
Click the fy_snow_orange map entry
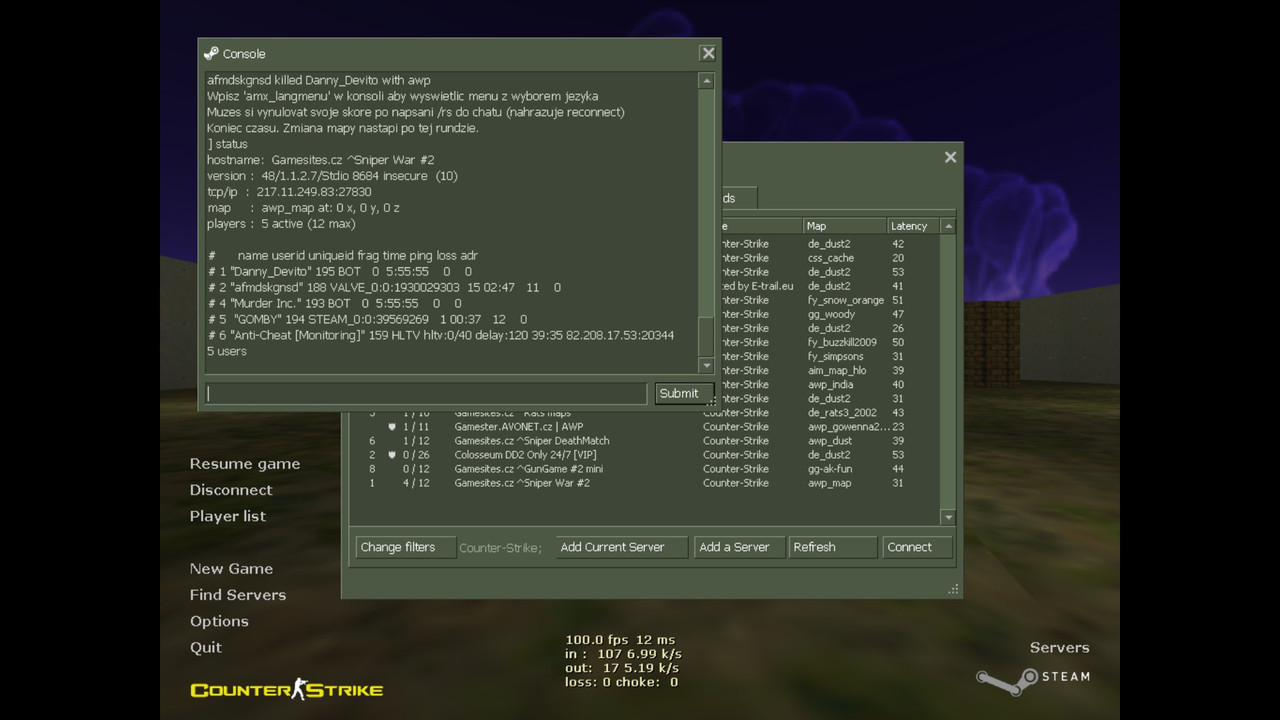[x=846, y=300]
